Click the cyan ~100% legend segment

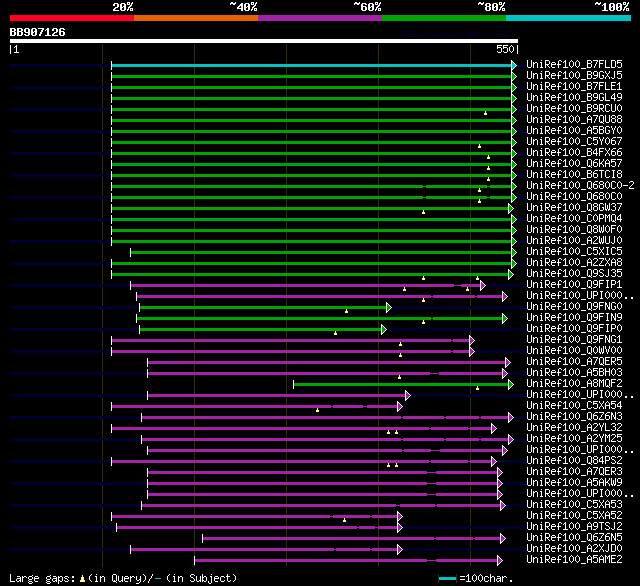pyautogui.click(x=569, y=18)
